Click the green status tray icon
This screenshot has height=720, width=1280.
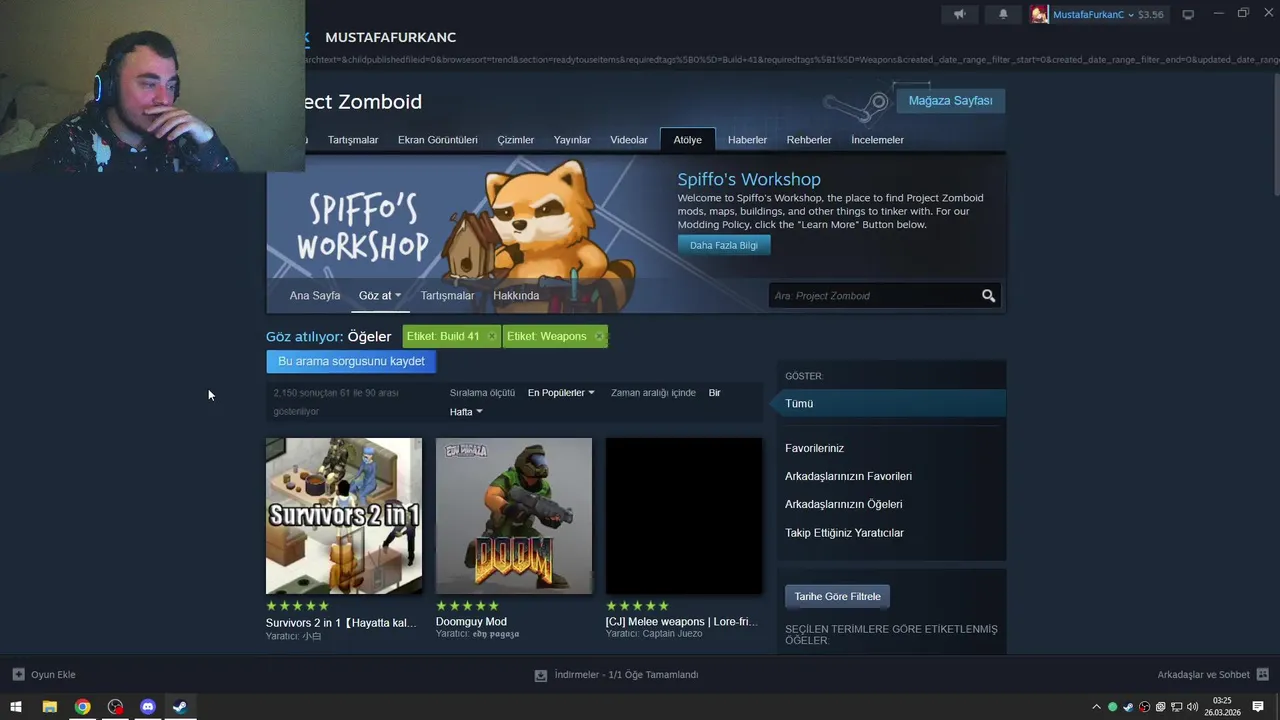click(x=1112, y=708)
